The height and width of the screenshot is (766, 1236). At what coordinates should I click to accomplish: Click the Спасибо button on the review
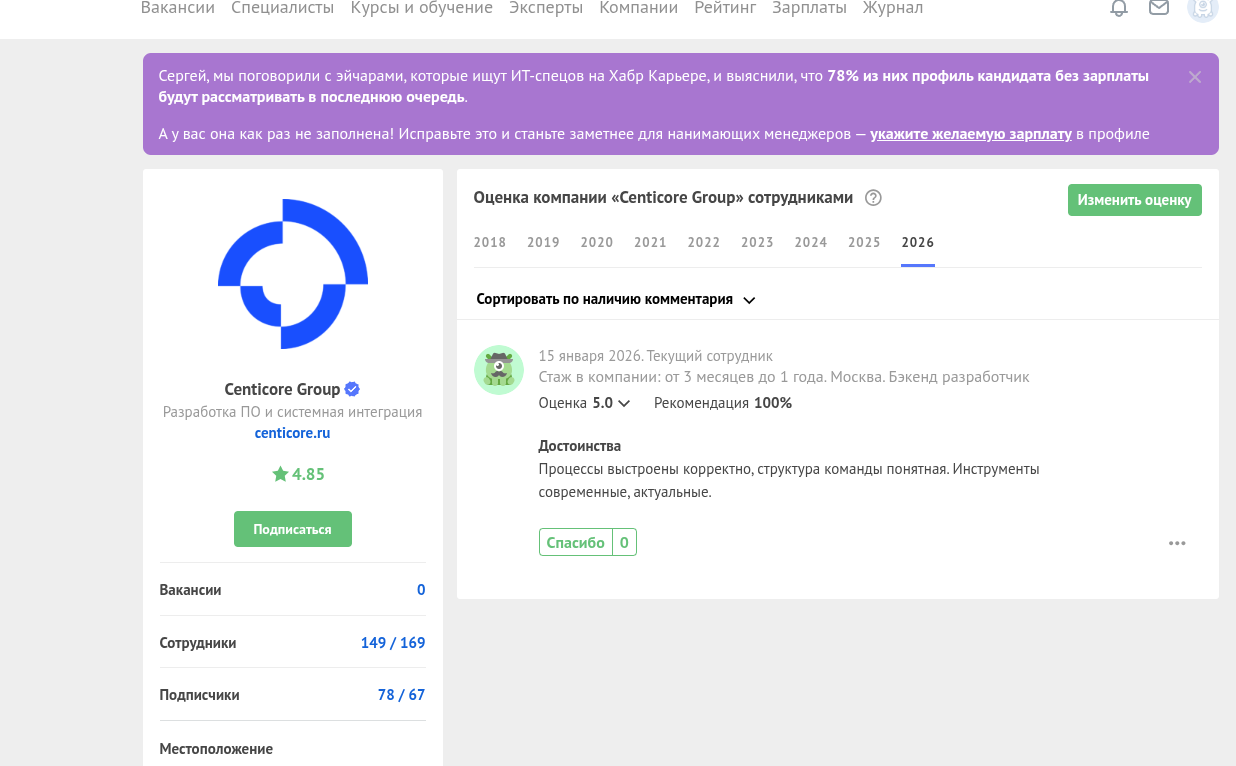576,543
